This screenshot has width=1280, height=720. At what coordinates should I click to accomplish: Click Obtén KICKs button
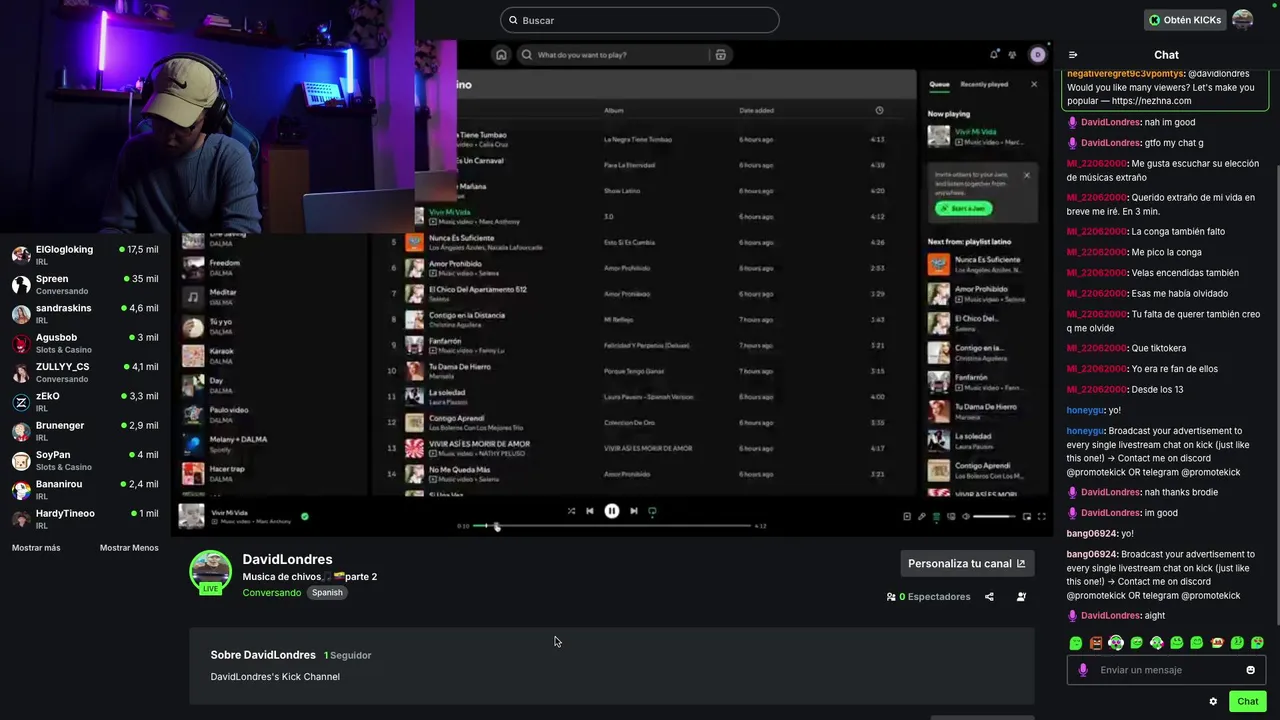coord(1185,20)
